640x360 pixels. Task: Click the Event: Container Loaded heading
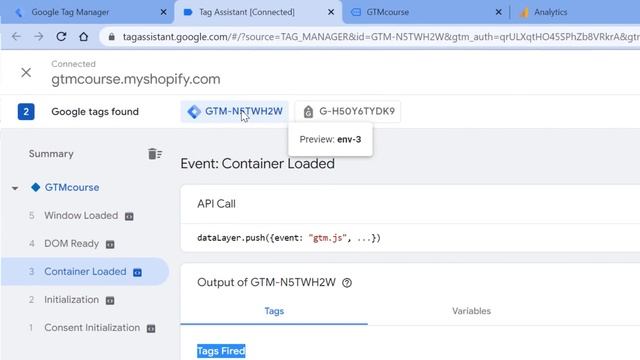258,164
